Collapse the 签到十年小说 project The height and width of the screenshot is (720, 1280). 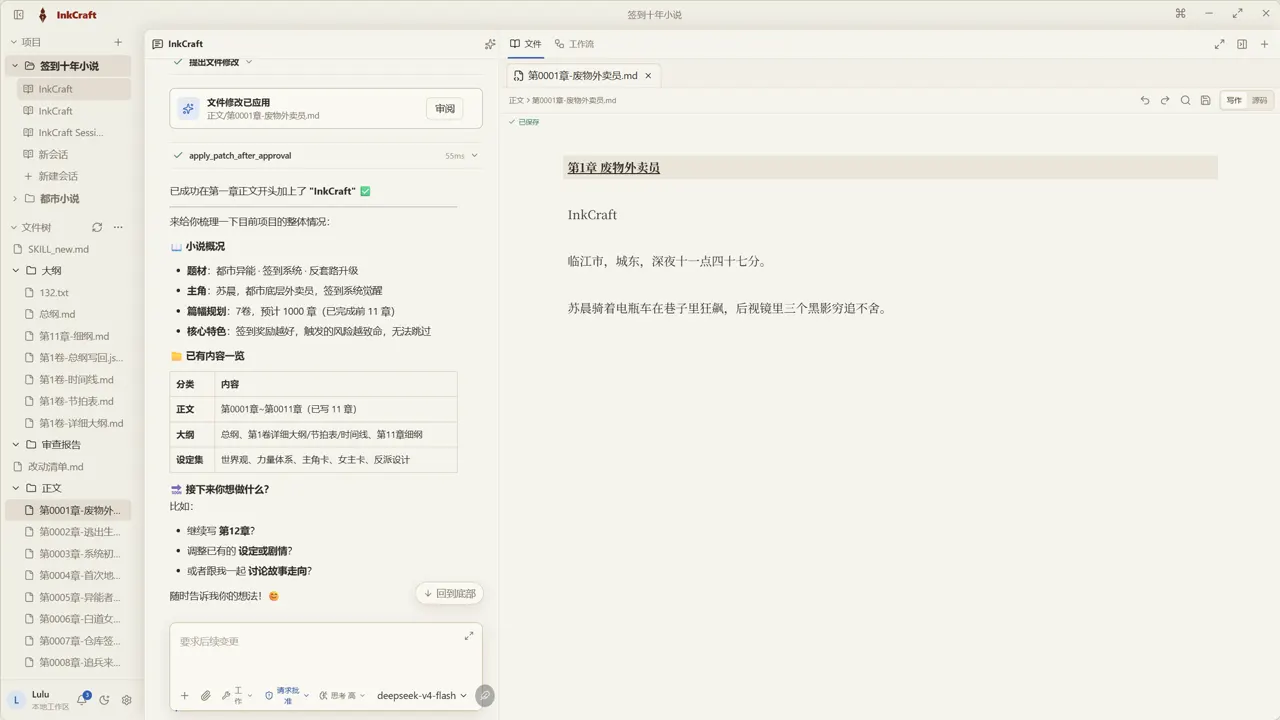click(x=14, y=66)
